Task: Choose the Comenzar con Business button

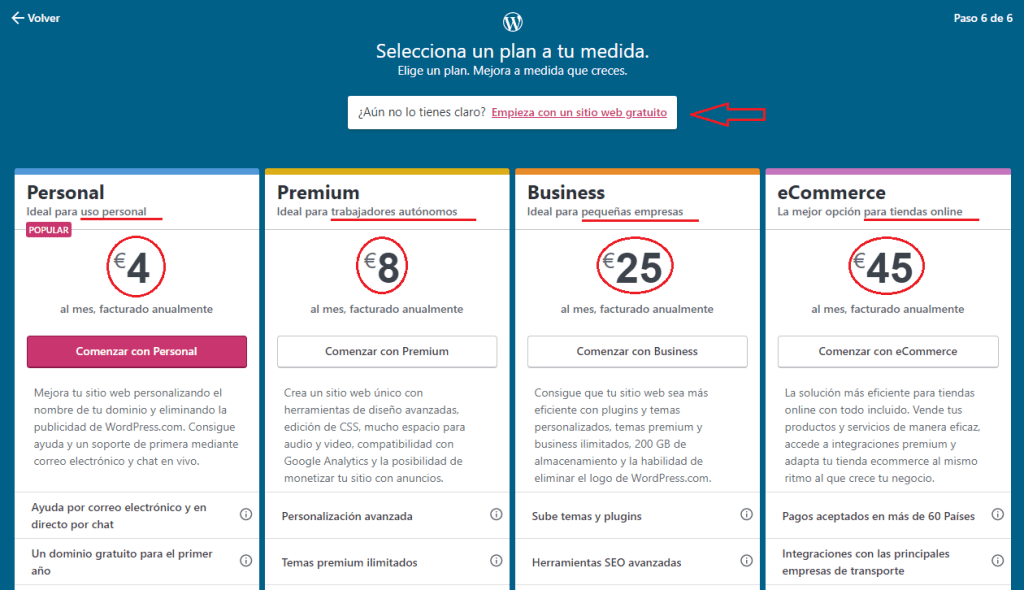Action: [x=637, y=351]
